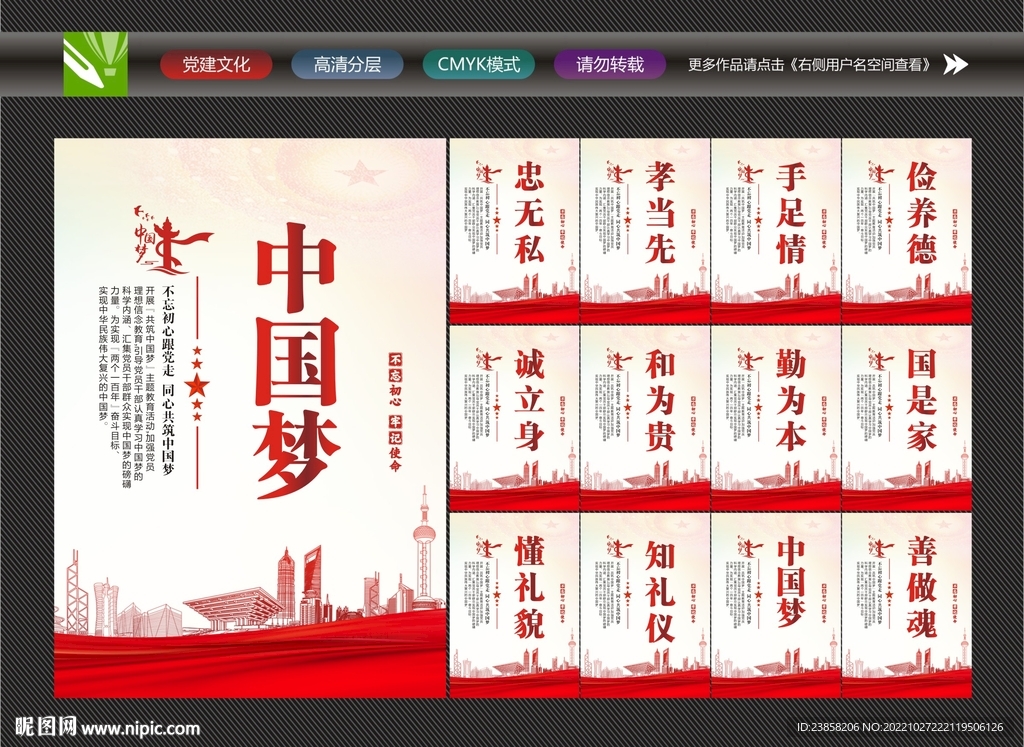Click the 高清分层 button
Viewport: 1024px width, 747px height.
point(347,65)
